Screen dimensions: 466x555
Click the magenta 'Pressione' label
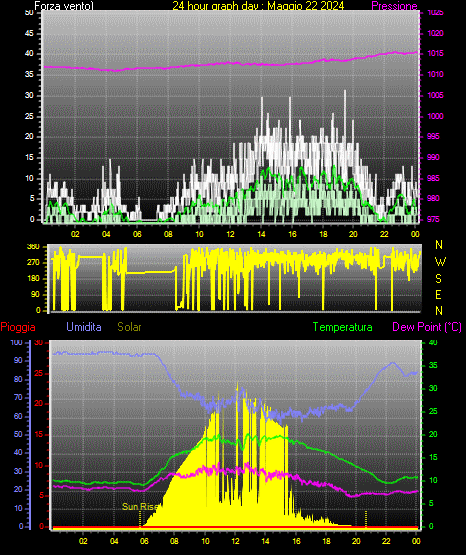point(394,6)
